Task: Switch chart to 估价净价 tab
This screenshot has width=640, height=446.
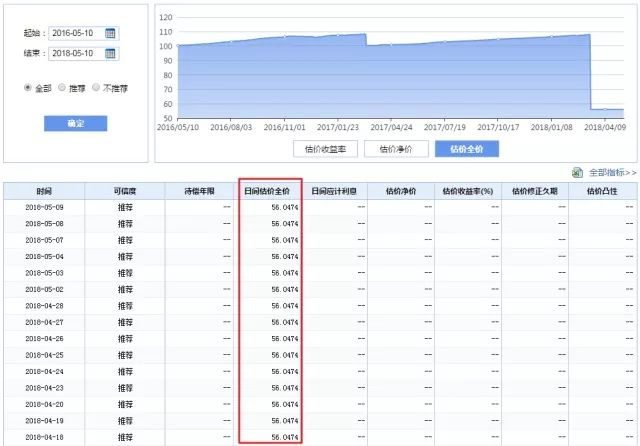Action: 396,149
